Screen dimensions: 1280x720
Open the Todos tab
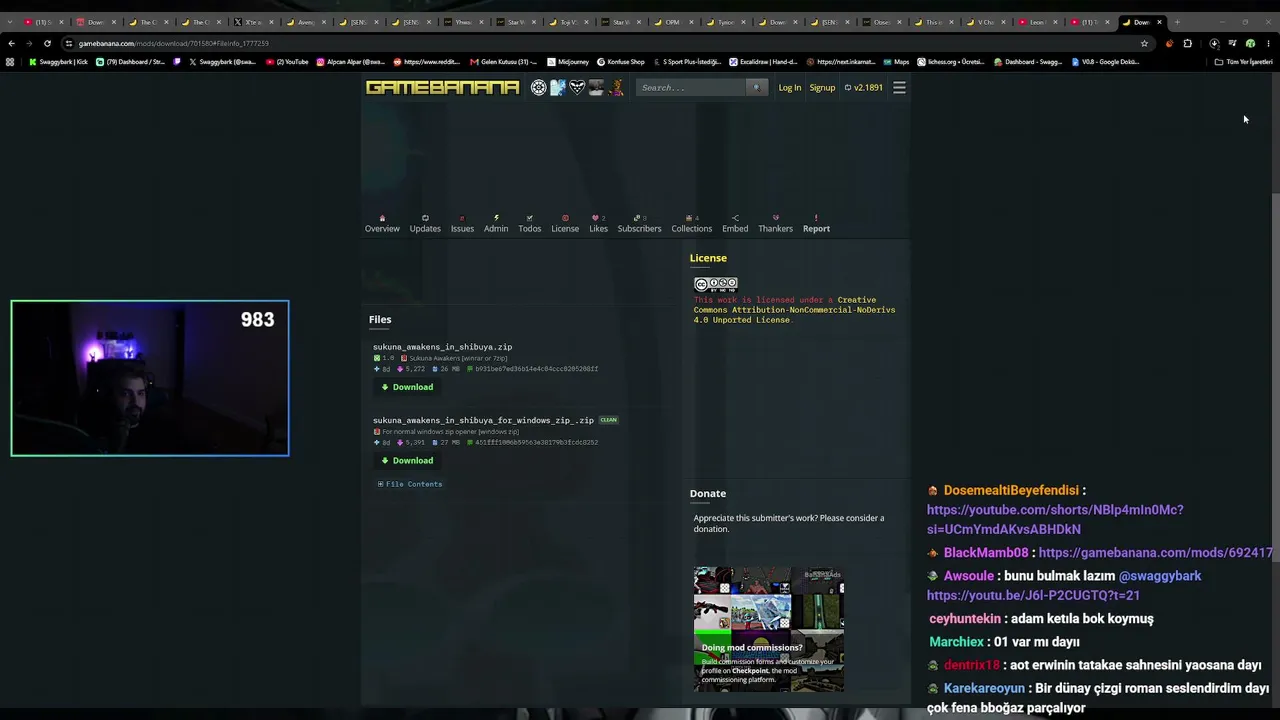point(530,224)
